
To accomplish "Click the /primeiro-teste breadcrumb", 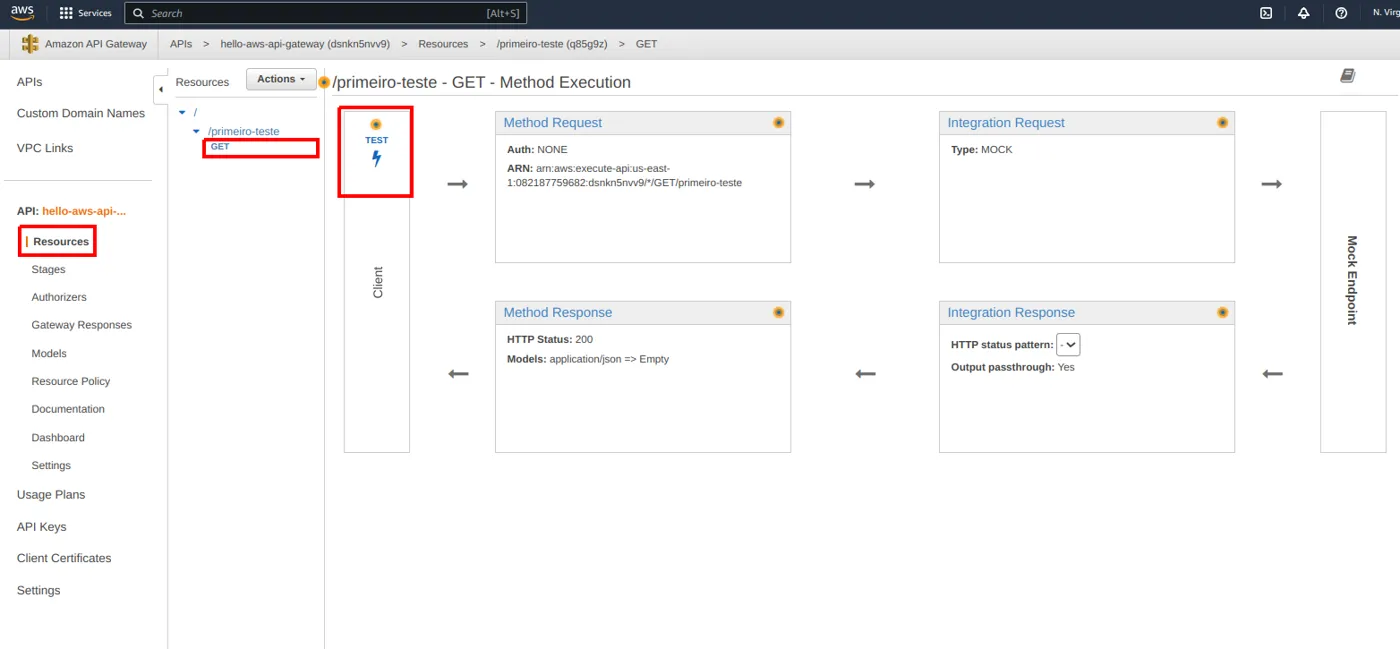I will point(552,44).
